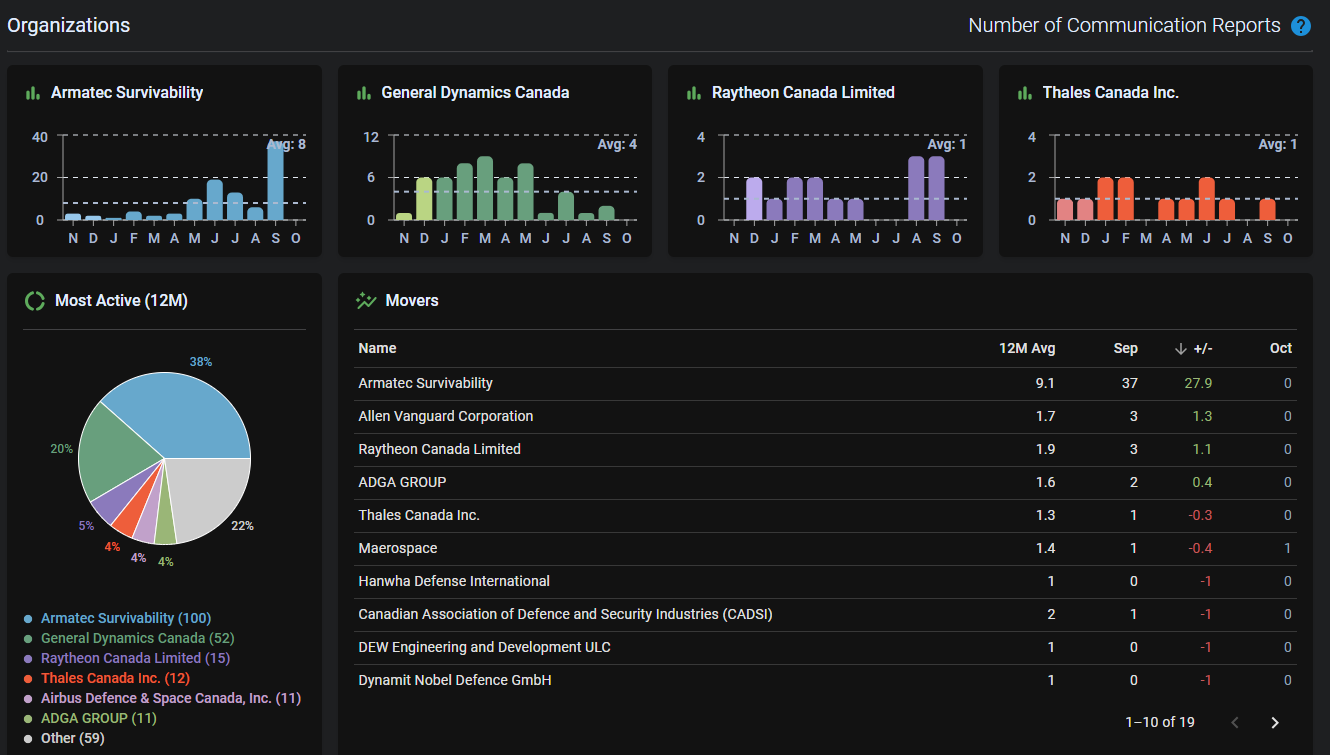Open DEW Engineering and Development ULC row
The image size is (1330, 755).
coord(825,647)
